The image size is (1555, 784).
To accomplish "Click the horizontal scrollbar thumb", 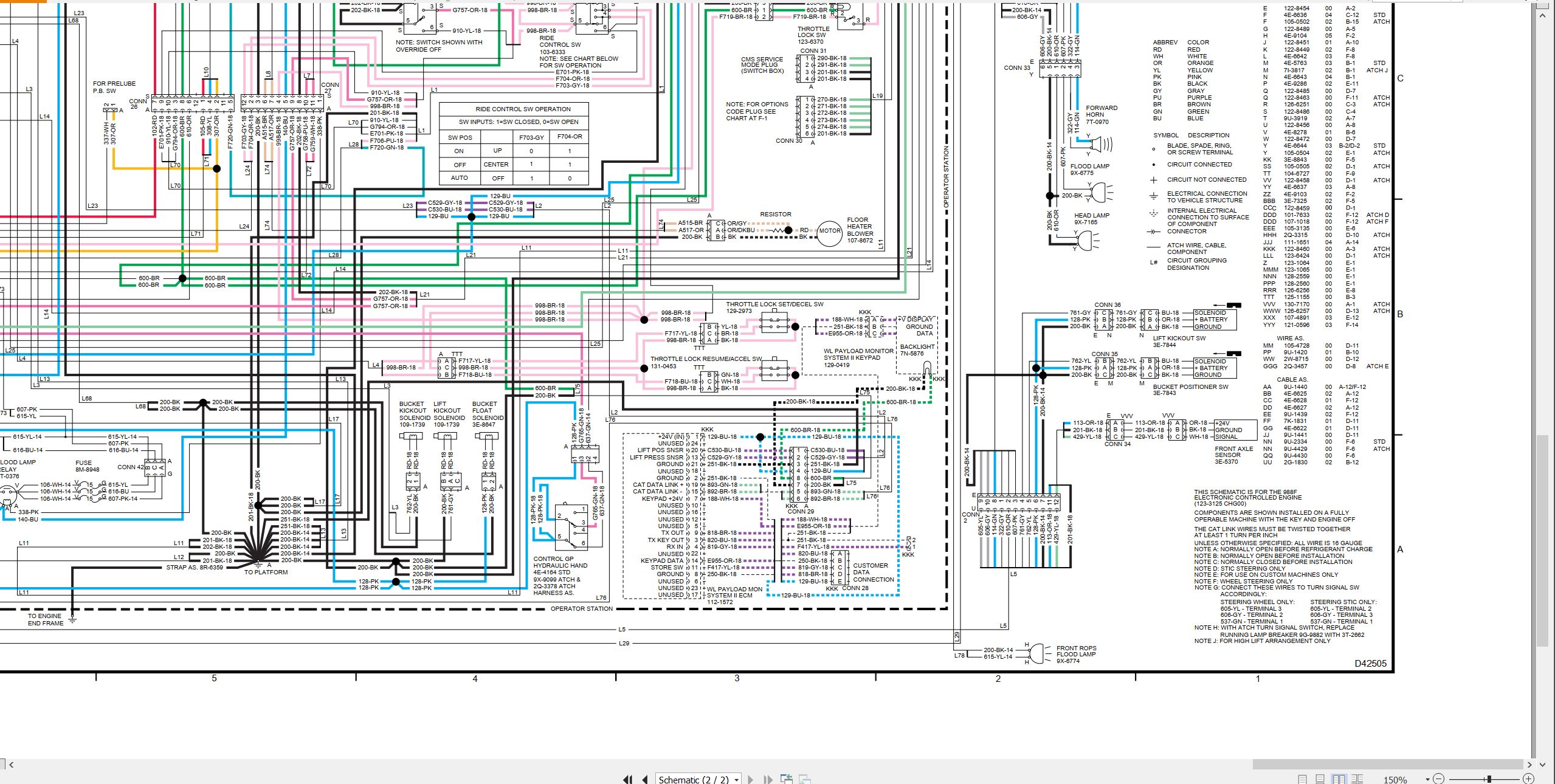I will coord(1388,765).
